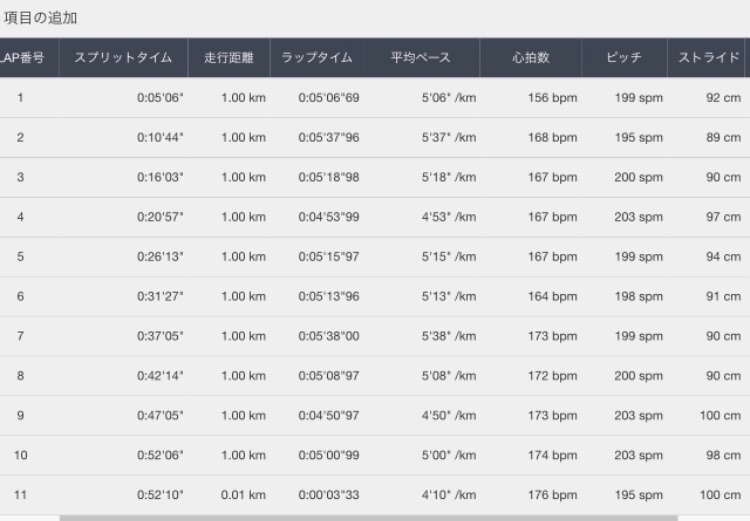This screenshot has width=750, height=521.
Task: Select split time 0:31'27"
Action: 160,296
